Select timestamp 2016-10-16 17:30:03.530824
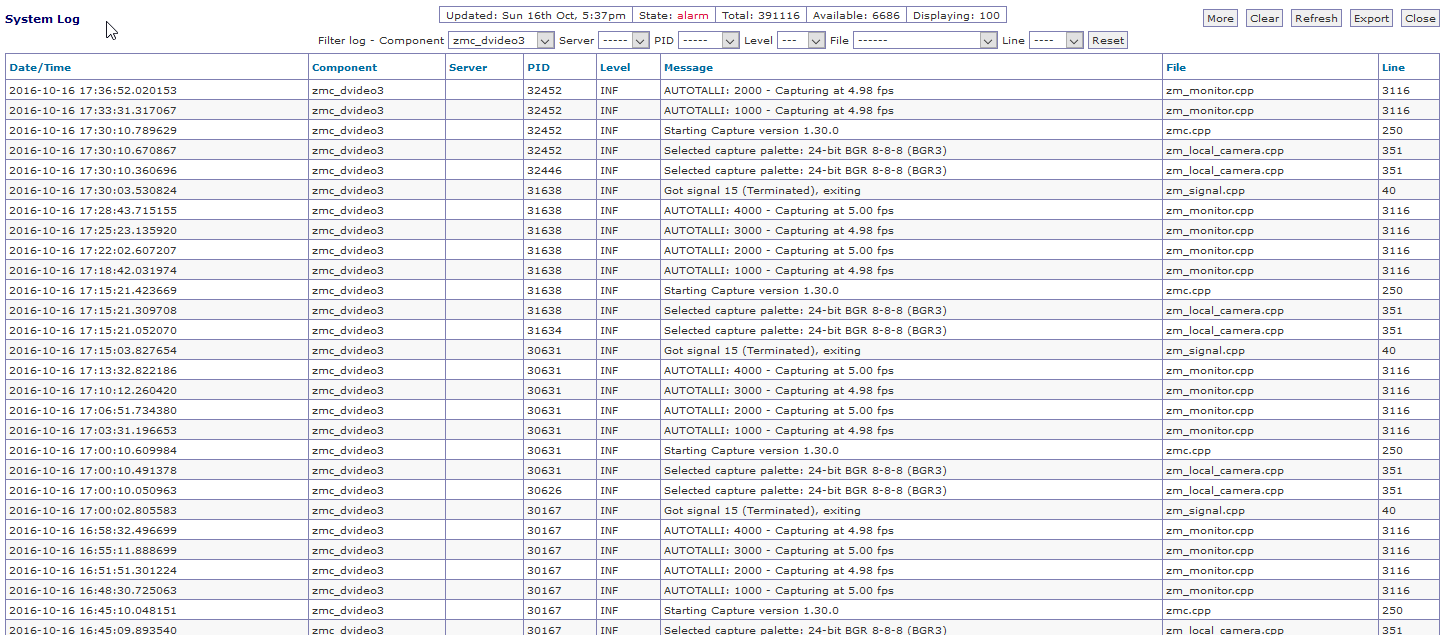The image size is (1452, 635). click(x=93, y=191)
